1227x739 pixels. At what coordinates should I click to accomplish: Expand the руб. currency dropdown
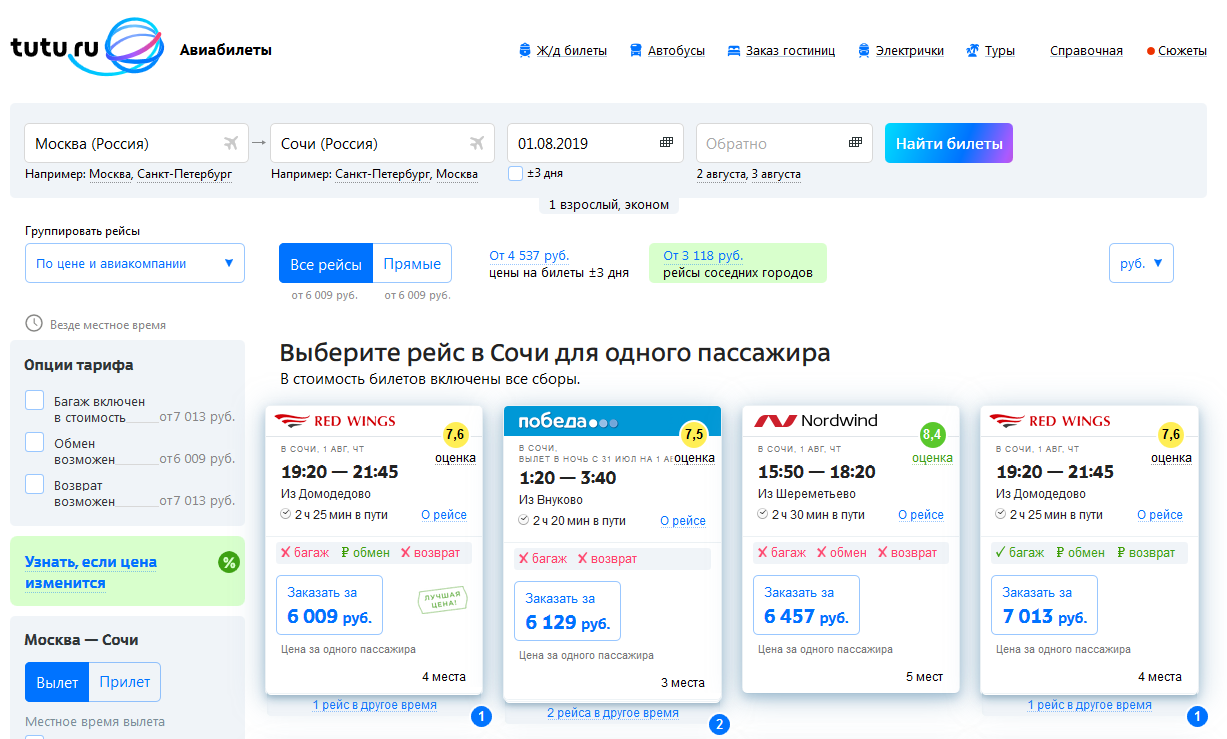(x=1141, y=264)
